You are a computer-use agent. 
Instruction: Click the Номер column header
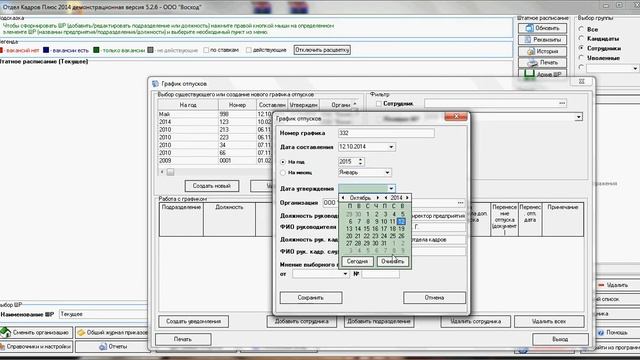[x=237, y=105]
